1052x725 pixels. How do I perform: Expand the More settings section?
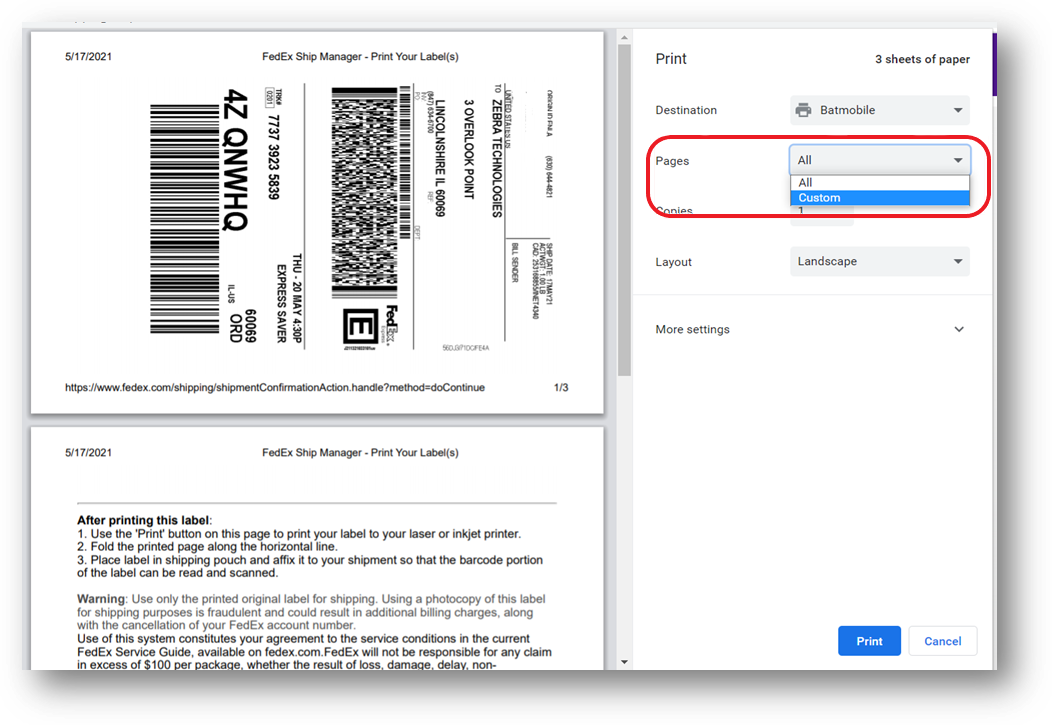(810, 329)
